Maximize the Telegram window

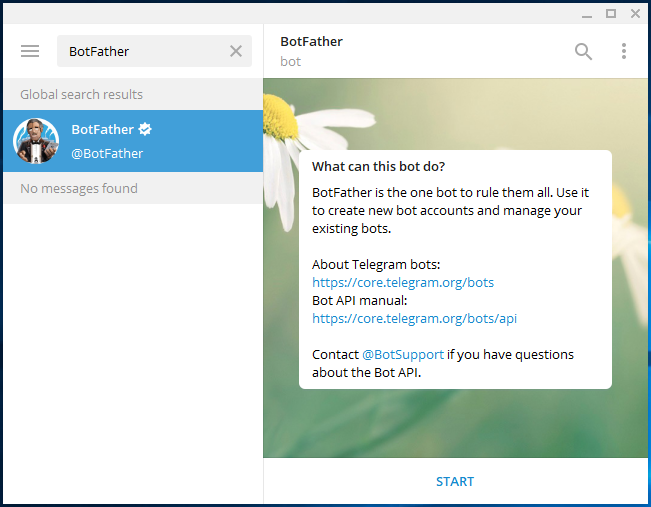(x=611, y=14)
